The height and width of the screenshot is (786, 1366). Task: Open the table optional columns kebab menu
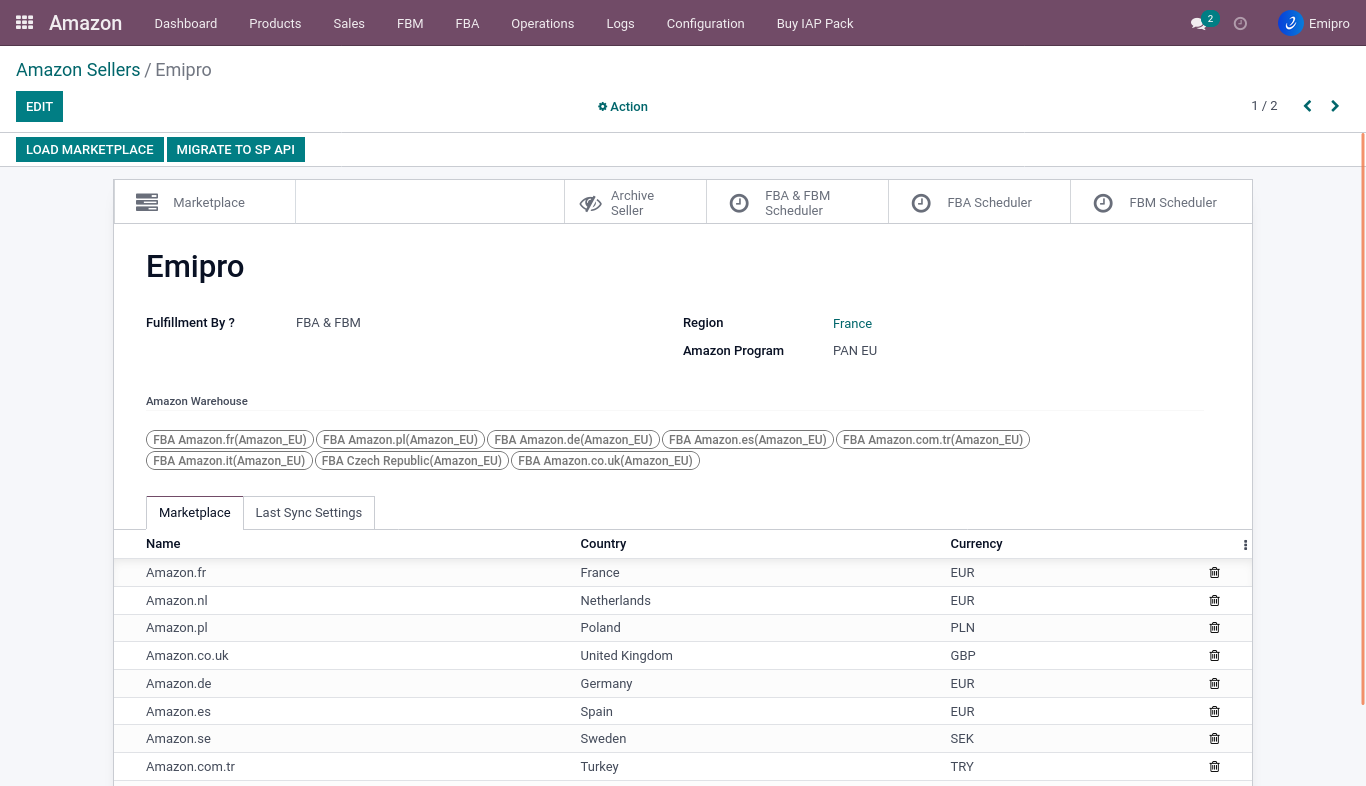click(1245, 545)
